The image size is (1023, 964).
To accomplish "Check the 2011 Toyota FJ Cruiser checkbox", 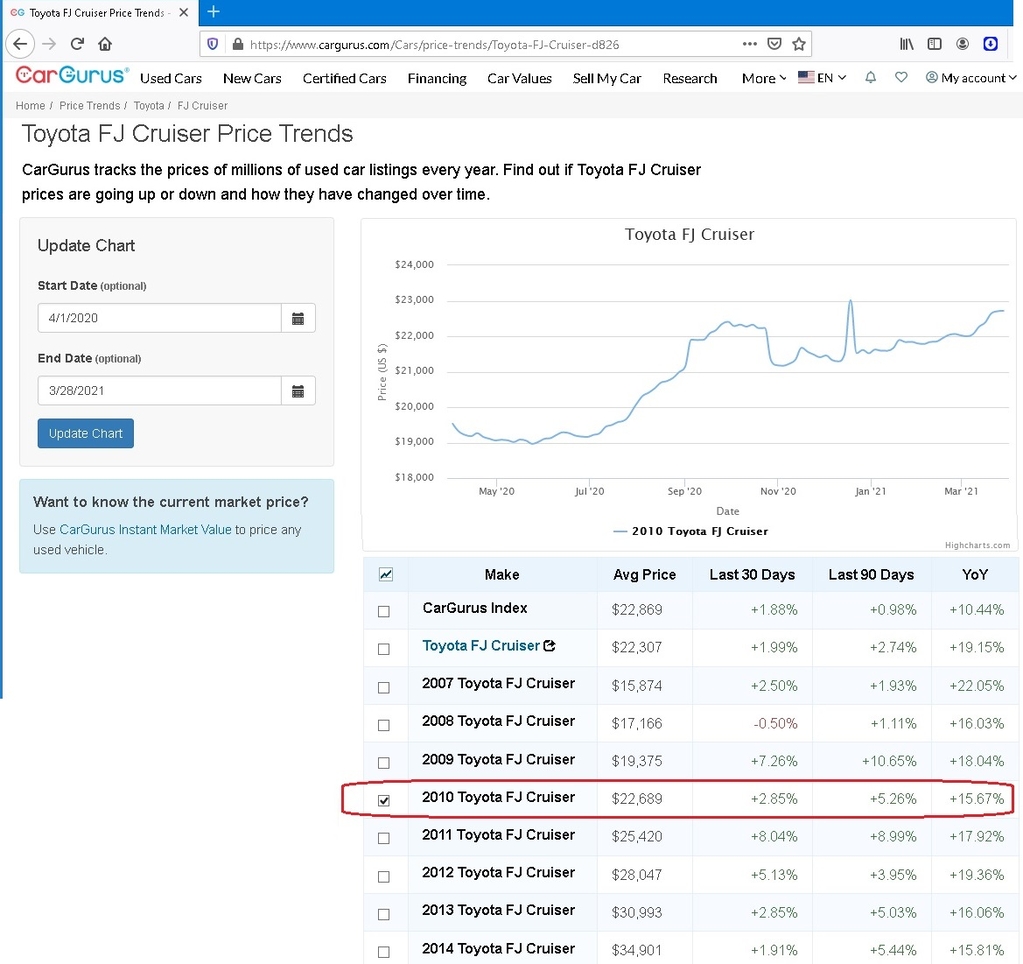I will point(384,838).
